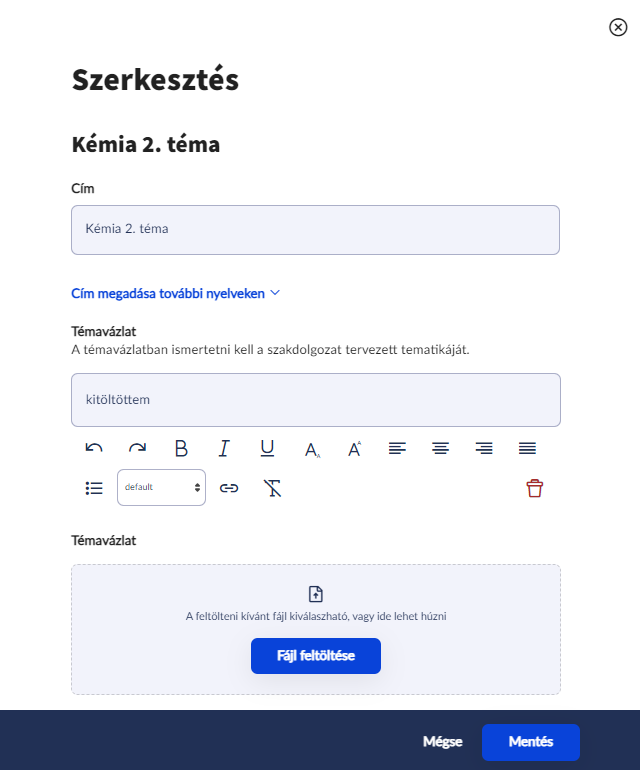Insert a hyperlink with the link icon

[229, 488]
